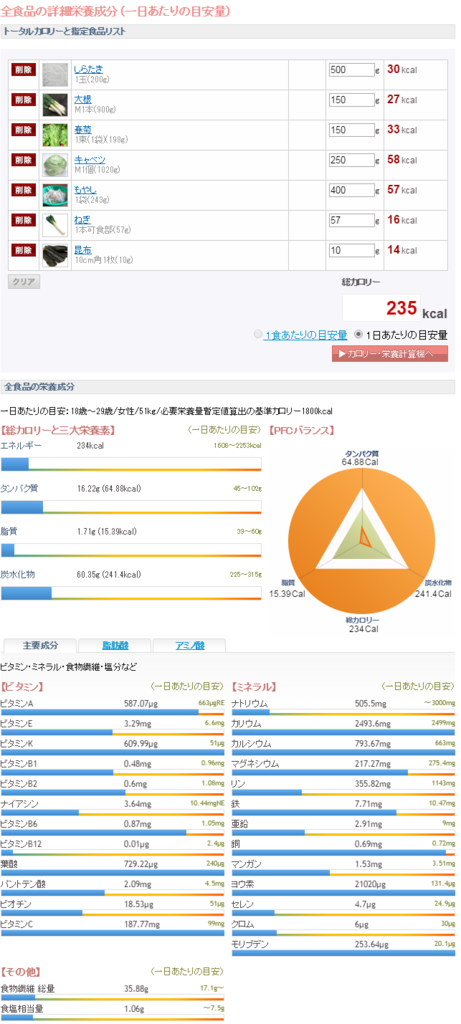Edit the もやし gram amount field

pos(351,190)
